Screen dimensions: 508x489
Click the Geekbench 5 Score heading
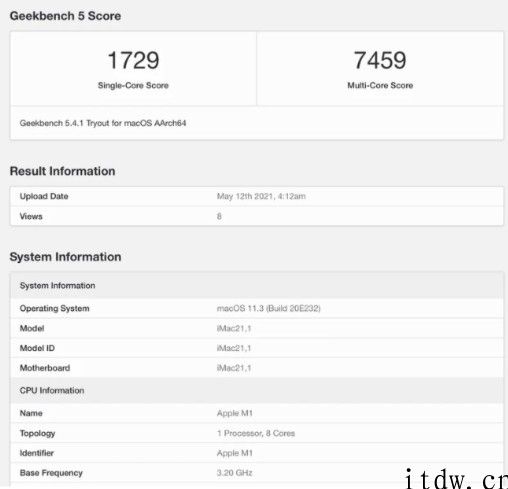pyautogui.click(x=65, y=16)
